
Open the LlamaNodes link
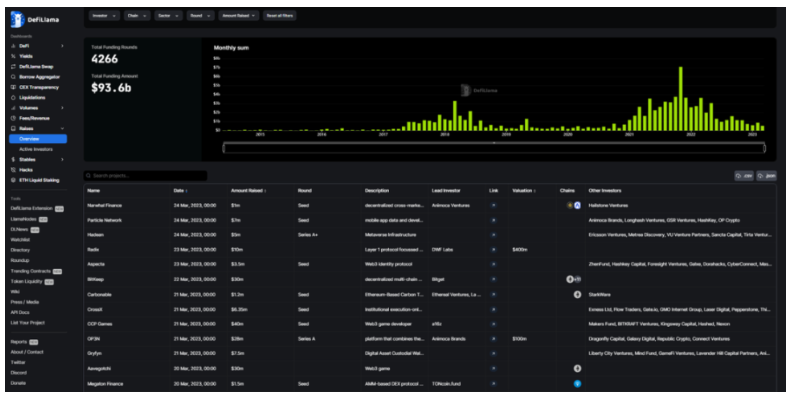[x=24, y=219]
